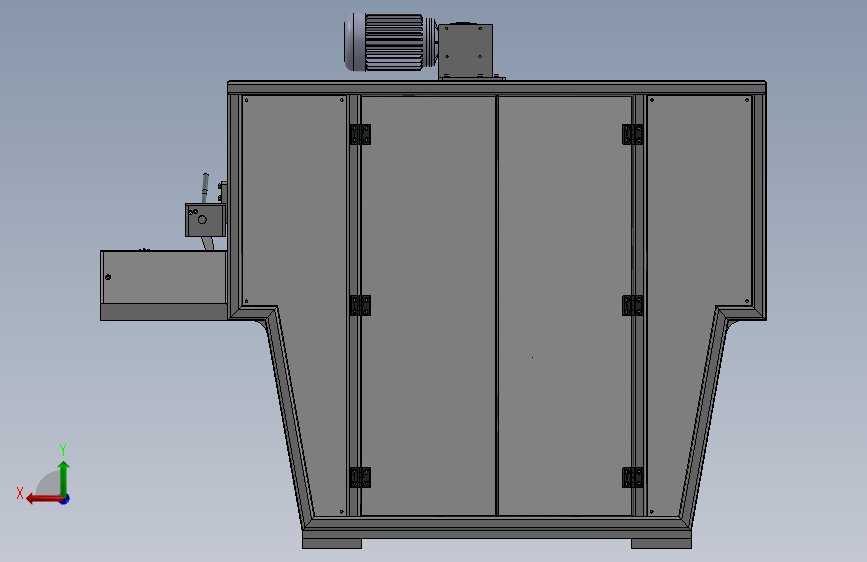867x562 pixels.
Task: Select the large side box on left
Action: click(x=164, y=285)
